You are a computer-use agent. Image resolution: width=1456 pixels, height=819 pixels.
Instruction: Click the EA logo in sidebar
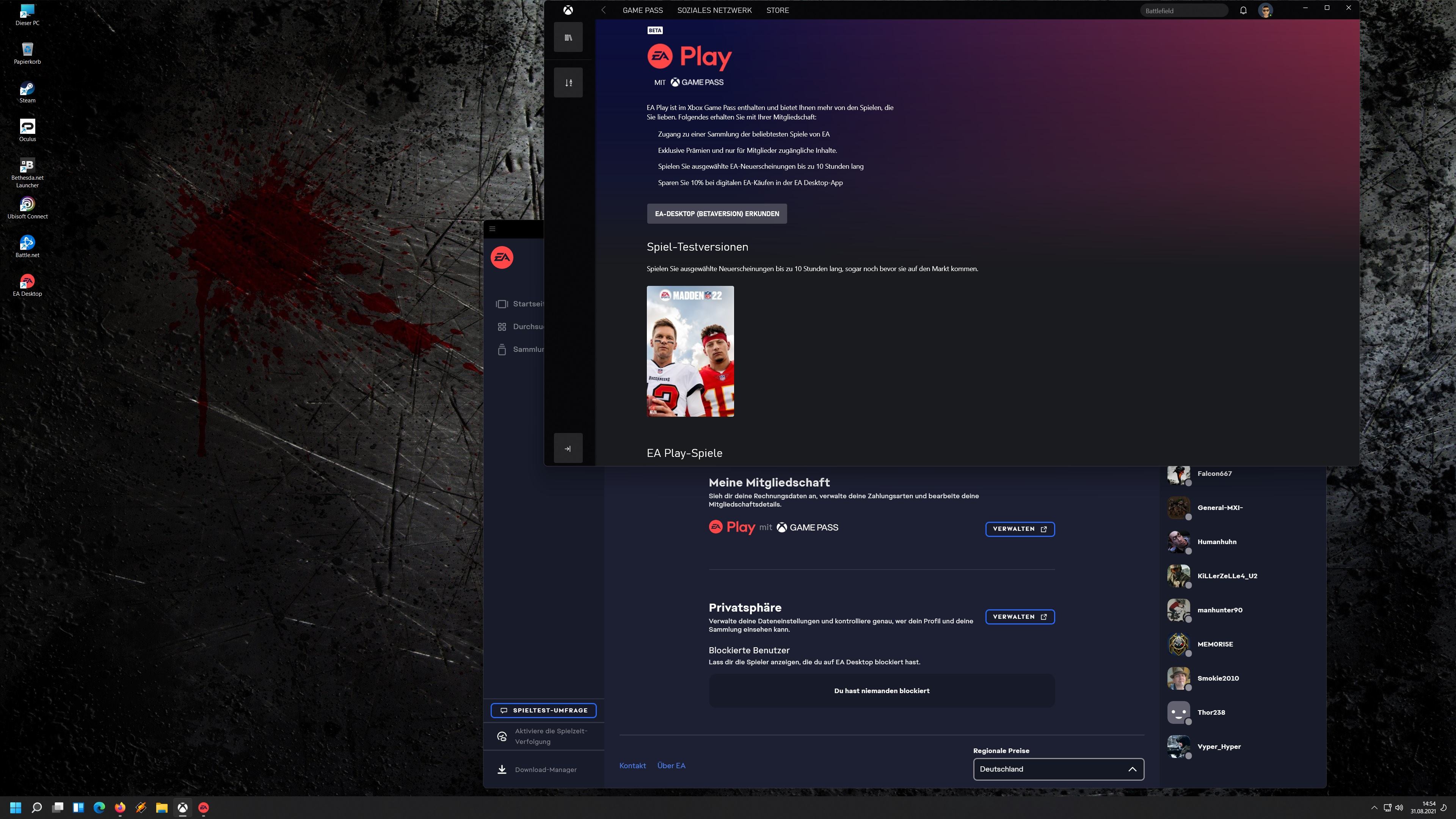click(502, 258)
